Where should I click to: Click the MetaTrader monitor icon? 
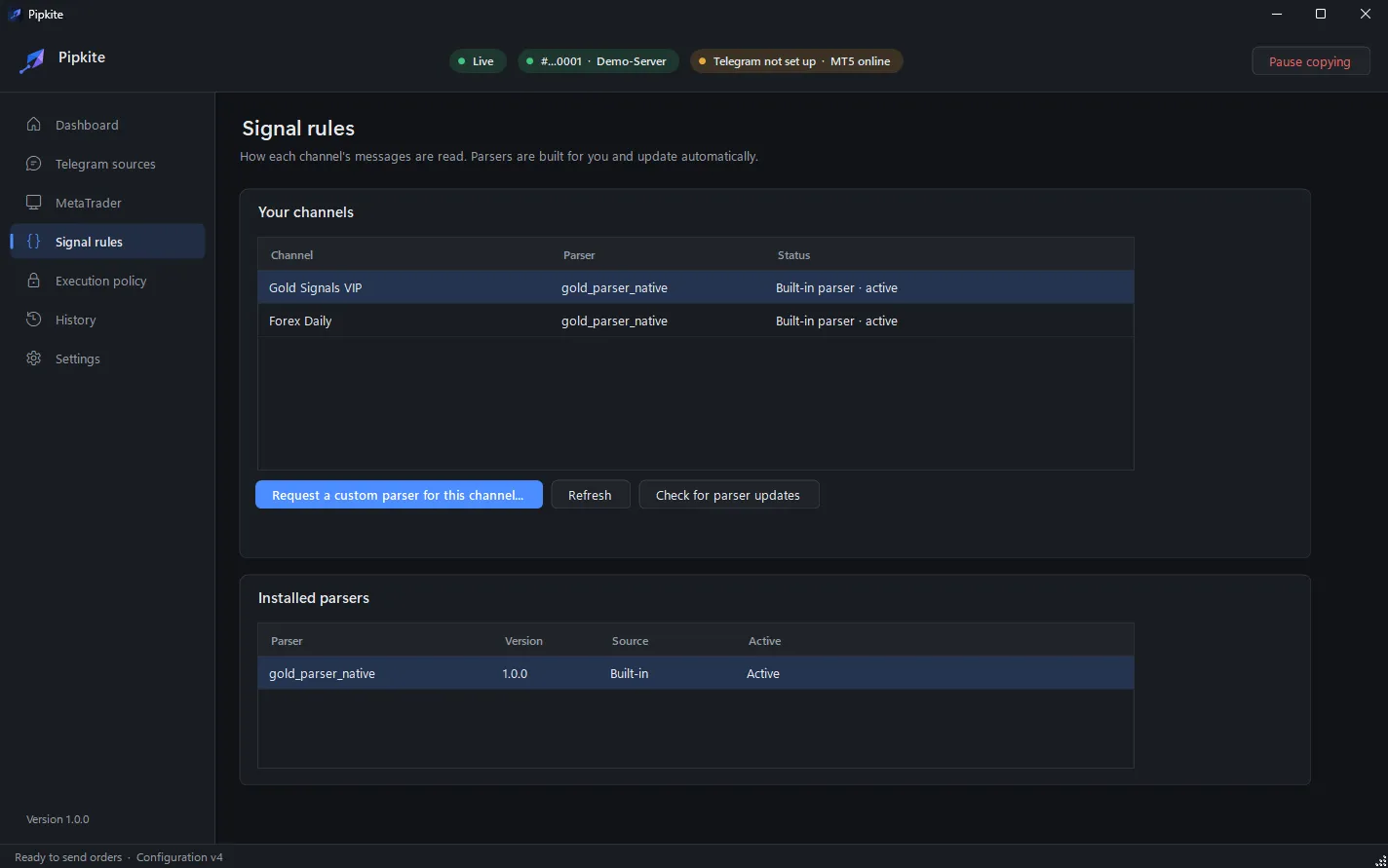point(34,203)
